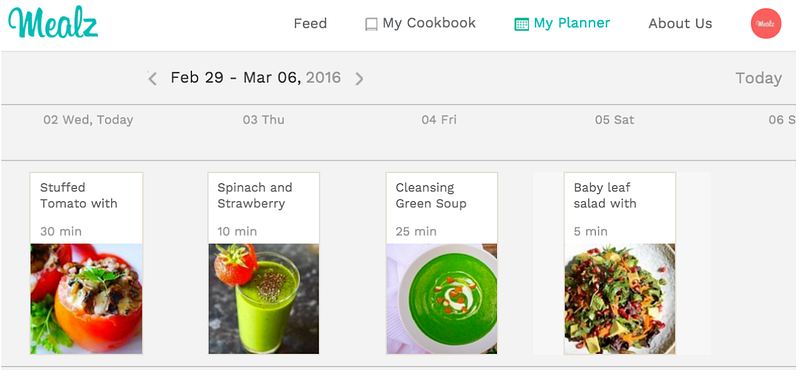The image size is (800, 378).
Task: Select the My Planner tab
Action: [572, 23]
